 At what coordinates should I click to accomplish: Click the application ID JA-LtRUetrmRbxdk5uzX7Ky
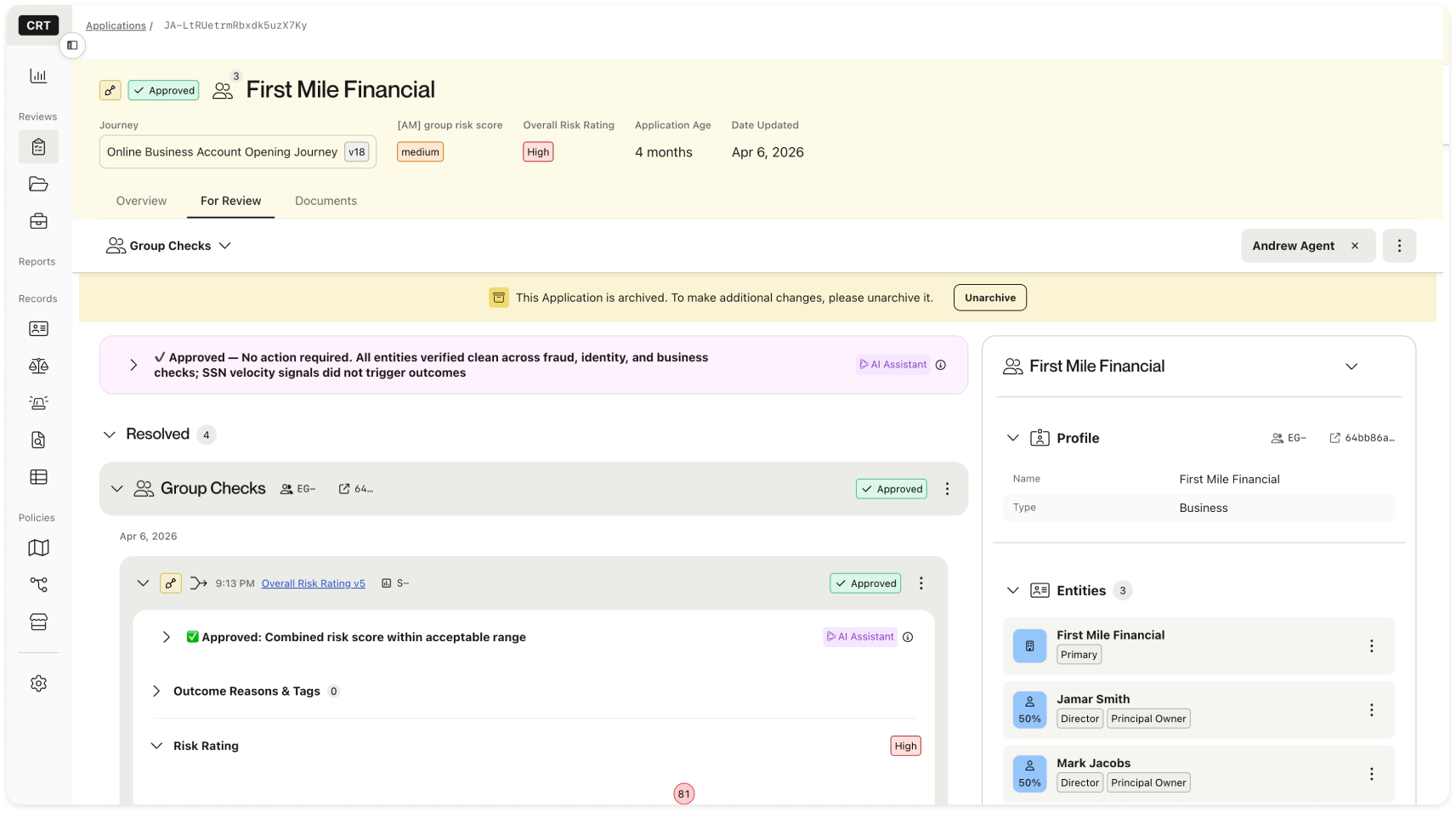coord(235,26)
